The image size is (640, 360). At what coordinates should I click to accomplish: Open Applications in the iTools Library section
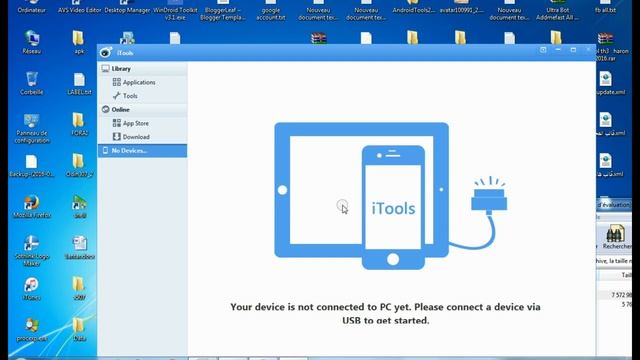pyautogui.click(x=138, y=82)
